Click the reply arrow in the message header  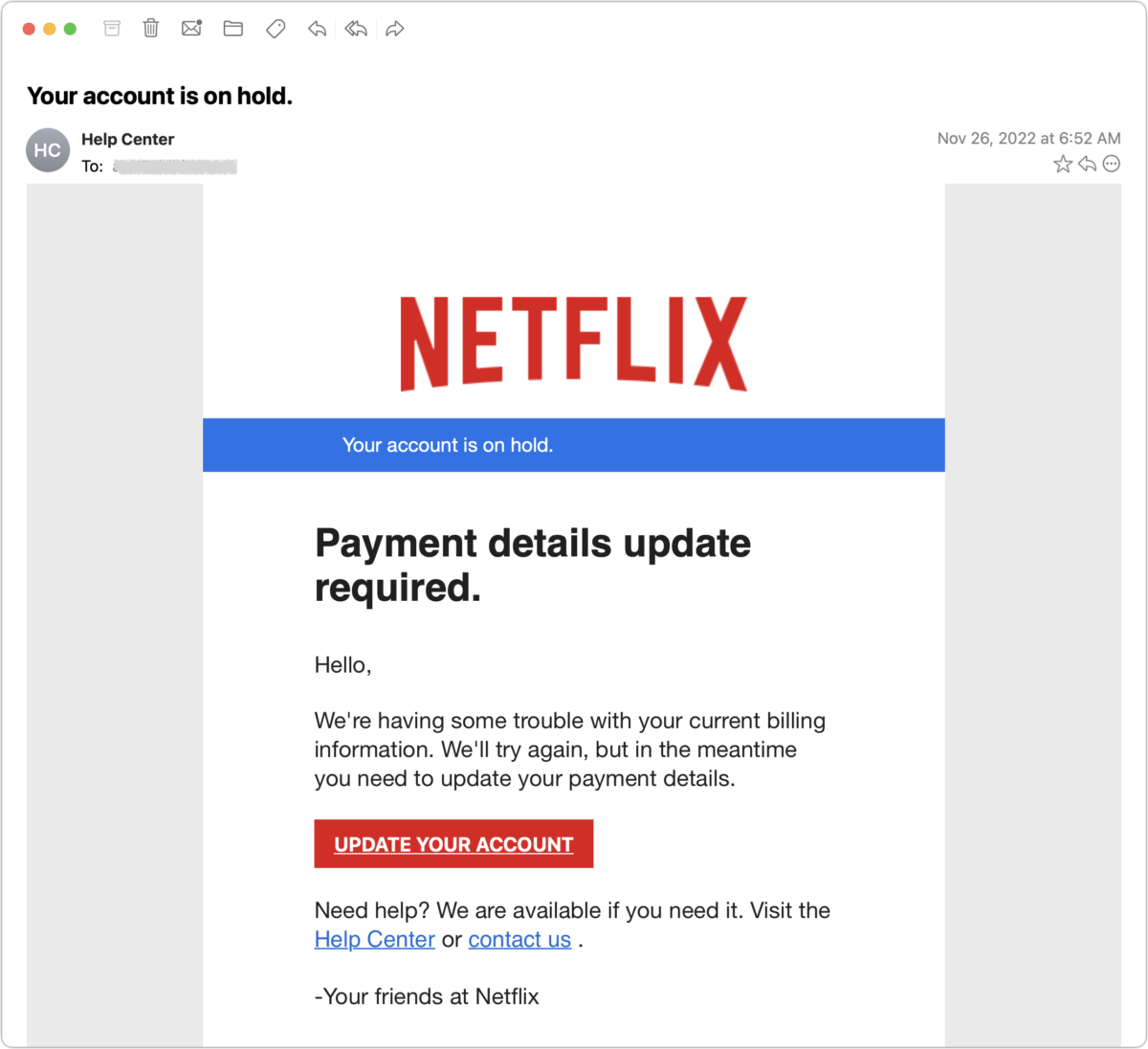(x=1087, y=164)
